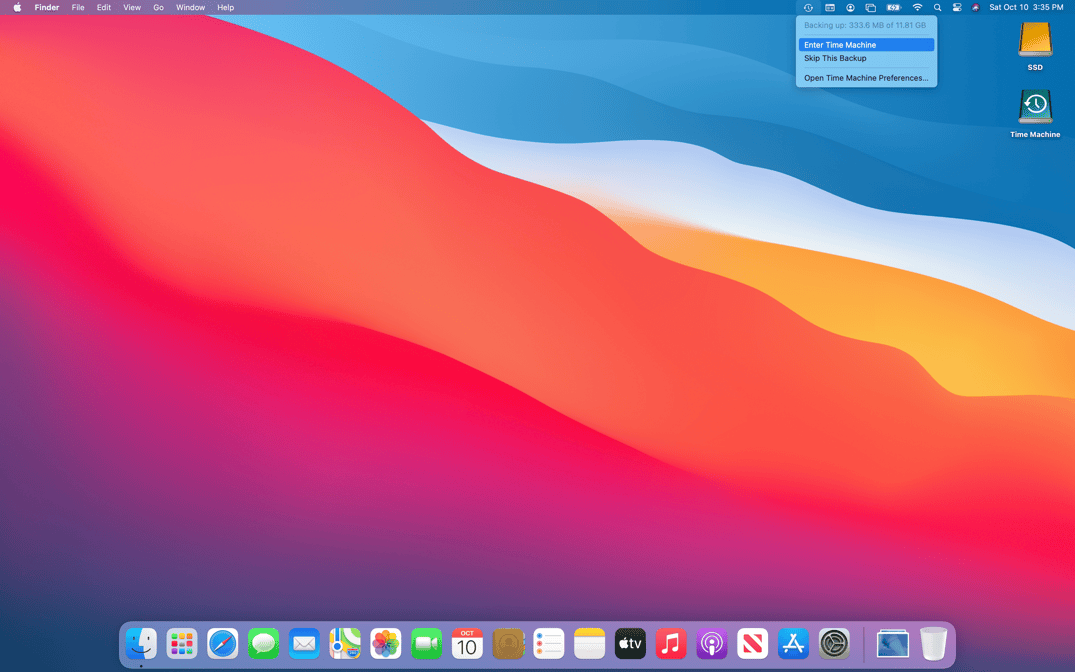1075x672 pixels.
Task: Launch FaceTime from the Dock
Action: click(x=426, y=644)
